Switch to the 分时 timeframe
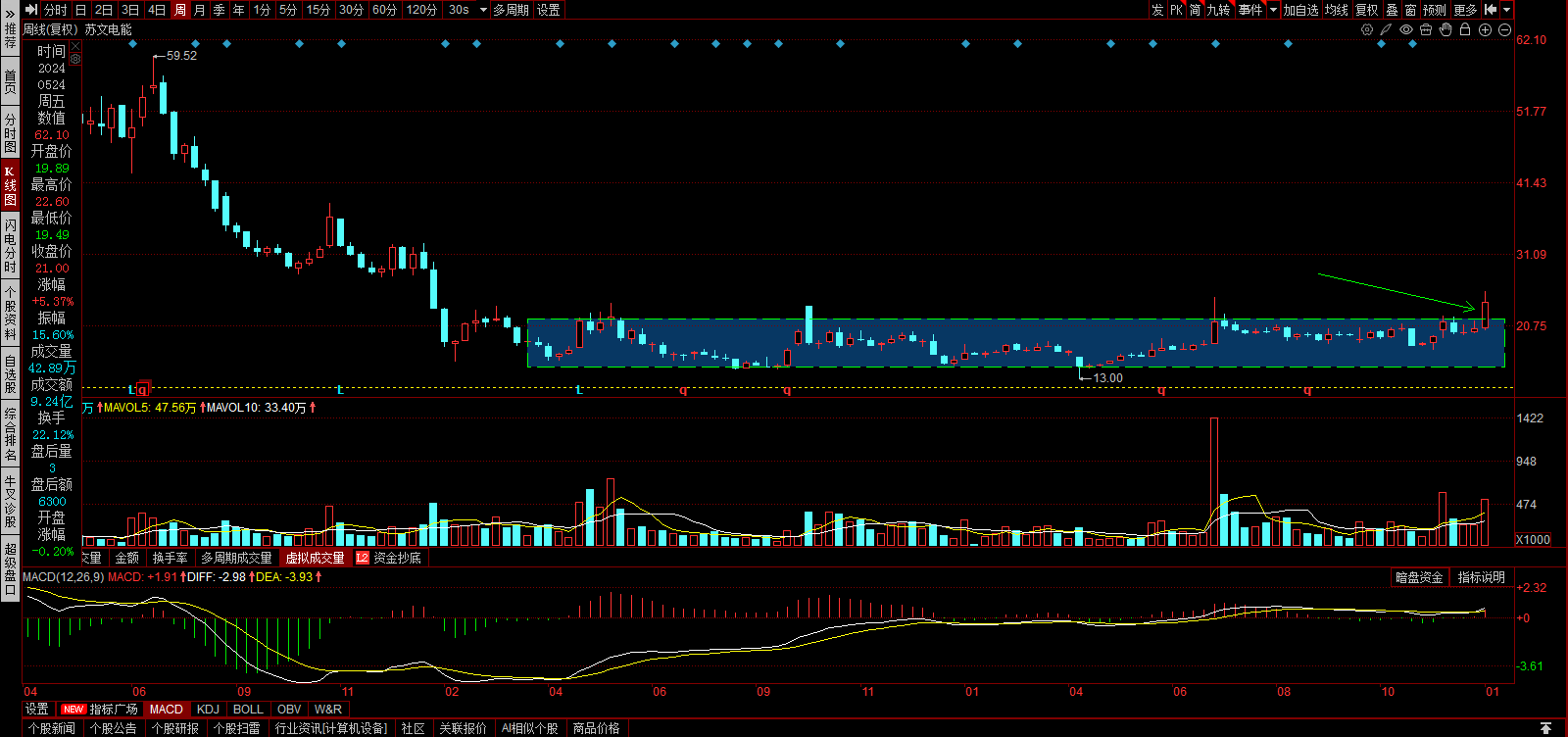This screenshot has width=1568, height=737. 56,10
